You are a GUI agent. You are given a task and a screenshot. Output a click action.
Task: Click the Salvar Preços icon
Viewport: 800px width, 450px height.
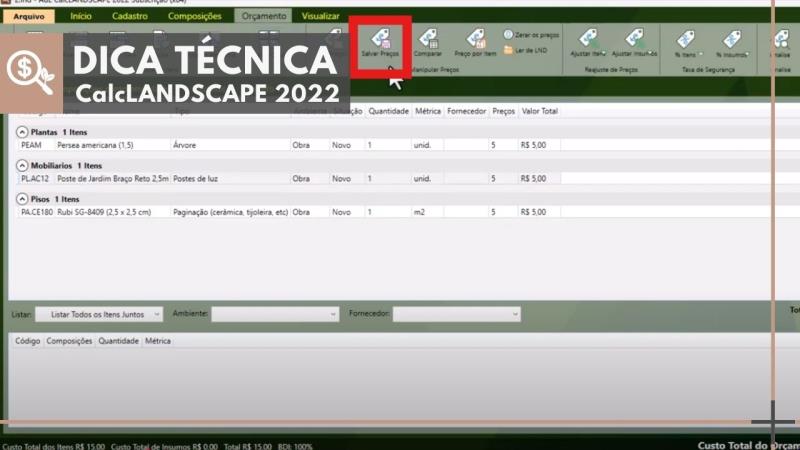tap(380, 42)
